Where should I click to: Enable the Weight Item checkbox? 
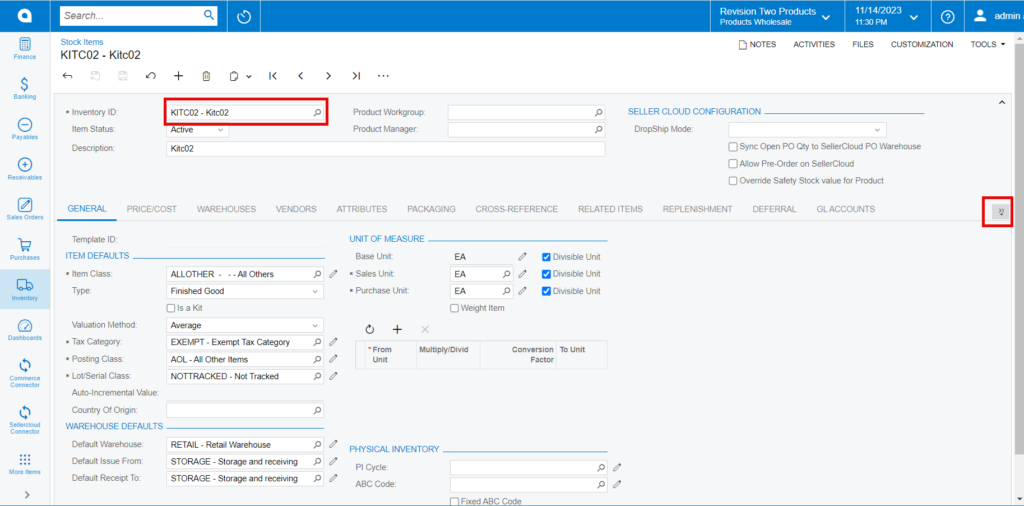coord(455,308)
